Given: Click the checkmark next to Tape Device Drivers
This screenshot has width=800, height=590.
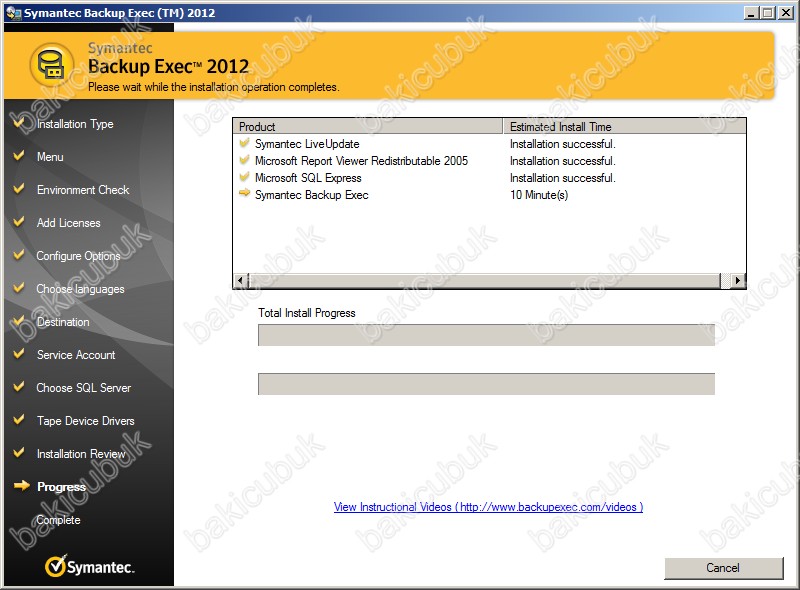Looking at the screenshot, I should 19,420.
